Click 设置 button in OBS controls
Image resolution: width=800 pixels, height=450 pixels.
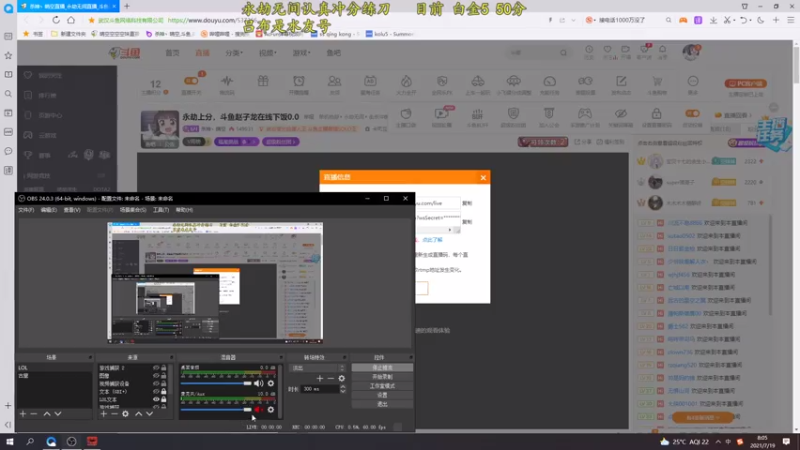coord(382,395)
